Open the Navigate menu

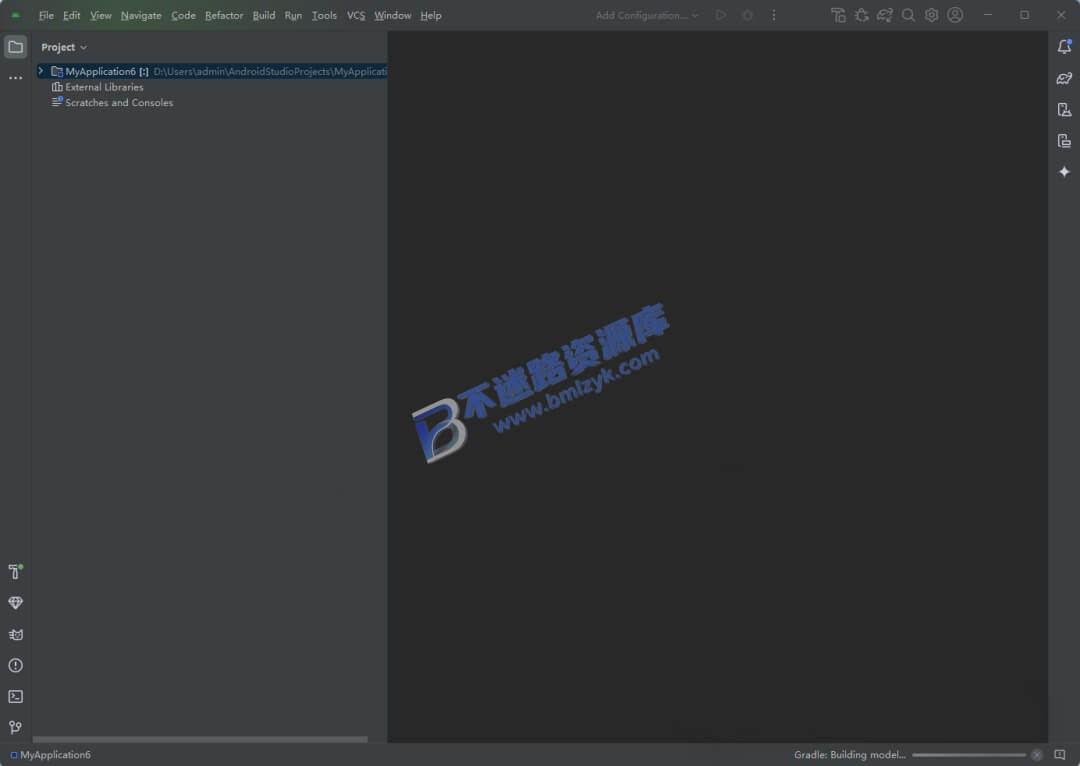141,15
